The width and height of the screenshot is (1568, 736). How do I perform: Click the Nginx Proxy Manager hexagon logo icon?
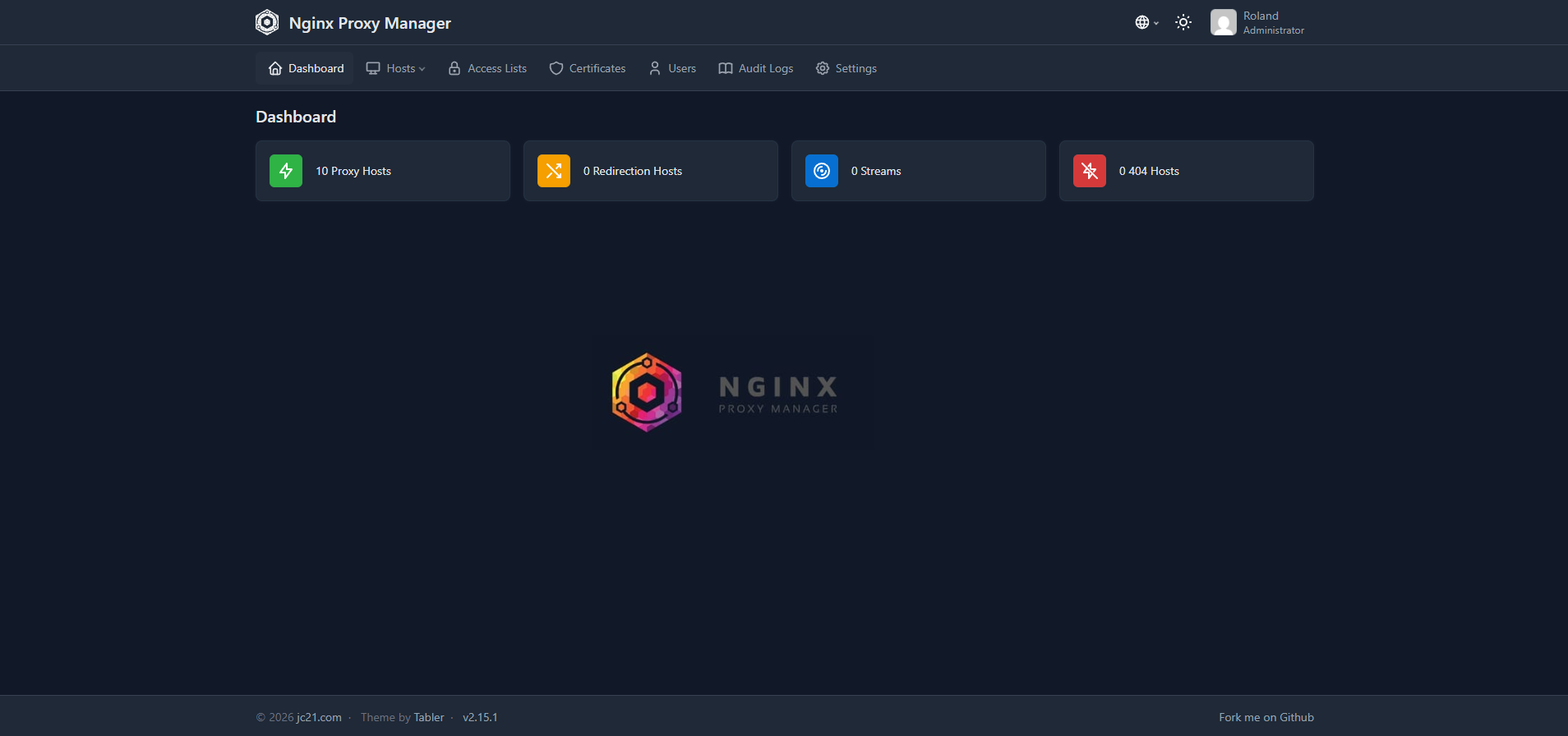[267, 22]
